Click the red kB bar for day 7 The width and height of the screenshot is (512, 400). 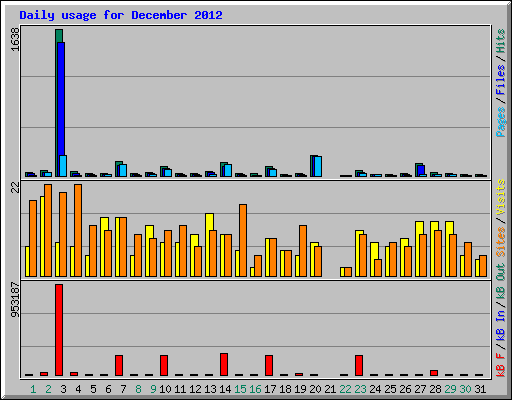pos(119,366)
